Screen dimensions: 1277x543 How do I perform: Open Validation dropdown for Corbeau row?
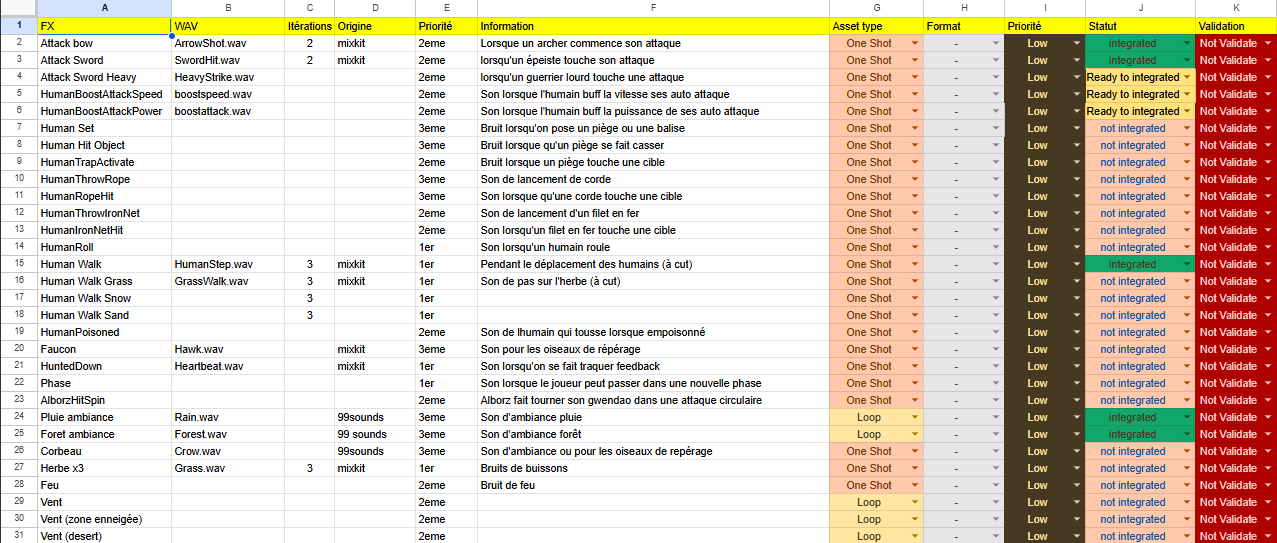1268,451
